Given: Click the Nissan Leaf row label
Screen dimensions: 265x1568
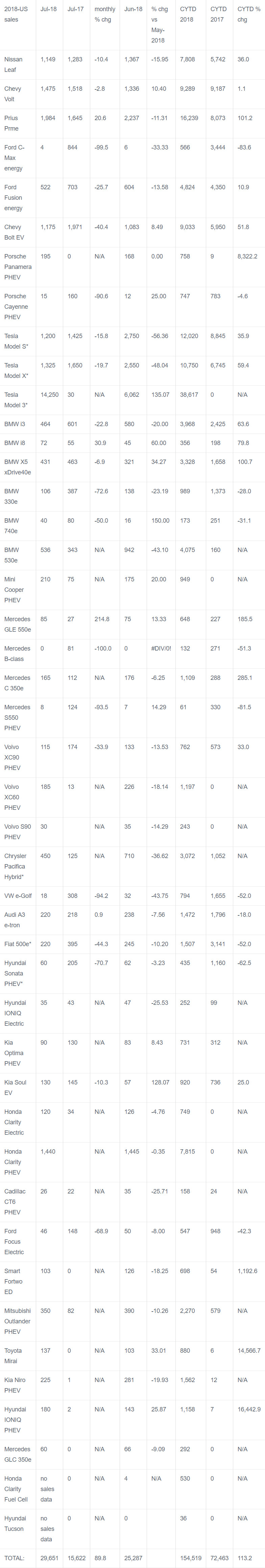Looking at the screenshot, I should click(x=14, y=64).
